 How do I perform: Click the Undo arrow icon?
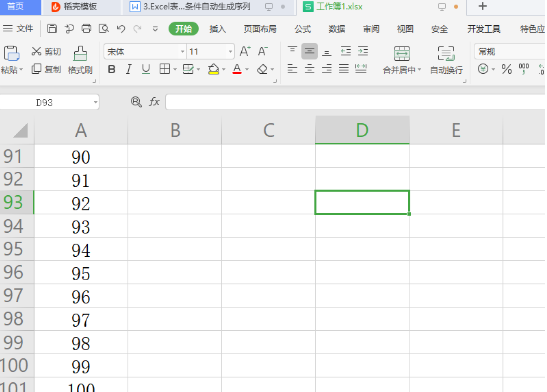click(x=121, y=29)
